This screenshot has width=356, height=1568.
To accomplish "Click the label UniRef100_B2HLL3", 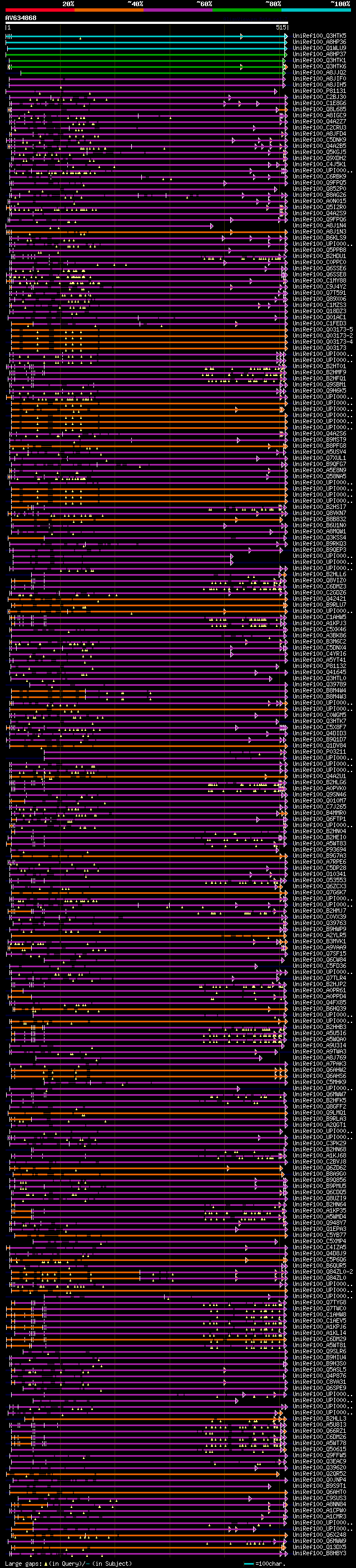I will [319, 1418].
